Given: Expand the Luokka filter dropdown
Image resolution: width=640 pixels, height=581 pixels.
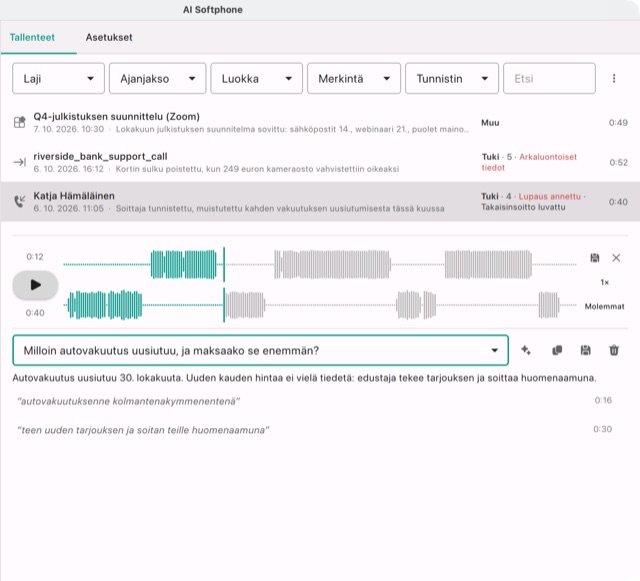Looking at the screenshot, I should click(x=256, y=78).
